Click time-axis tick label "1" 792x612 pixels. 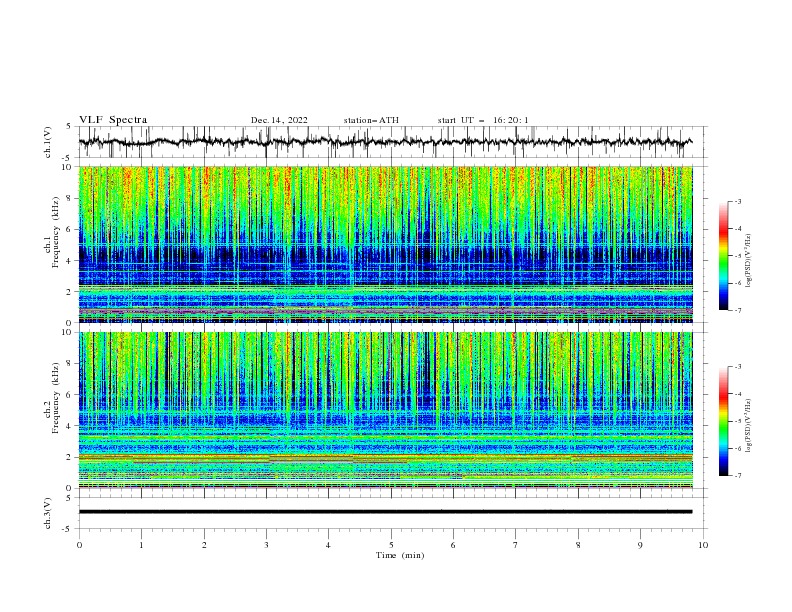pos(141,545)
